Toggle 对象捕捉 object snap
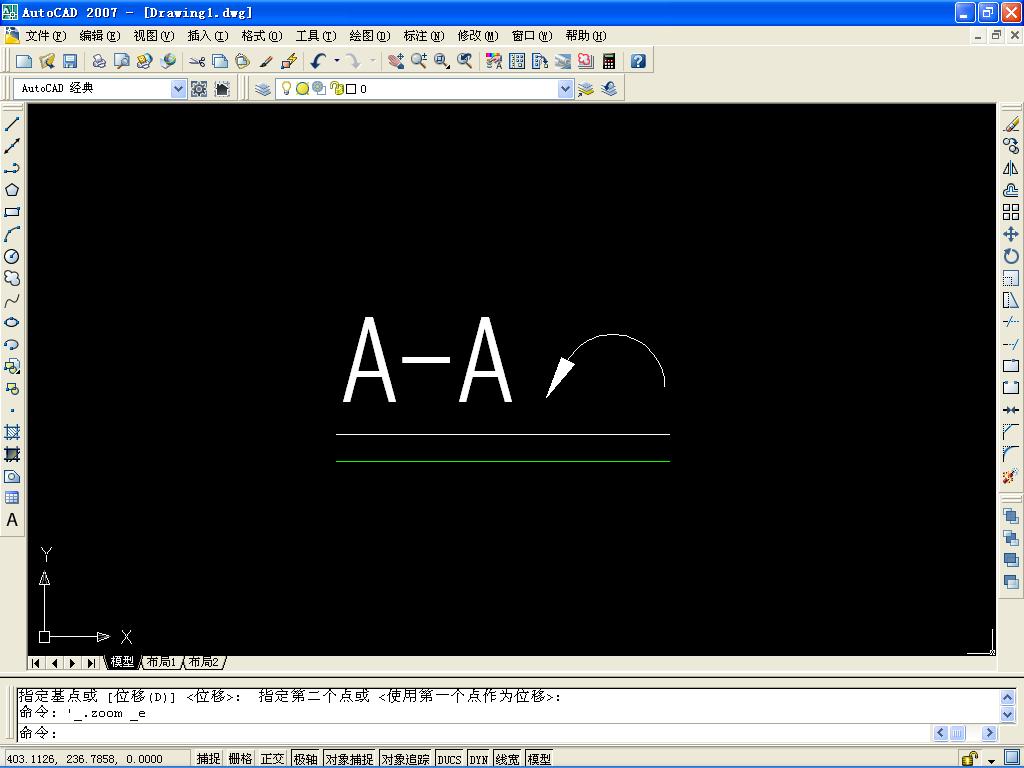 (x=349, y=759)
